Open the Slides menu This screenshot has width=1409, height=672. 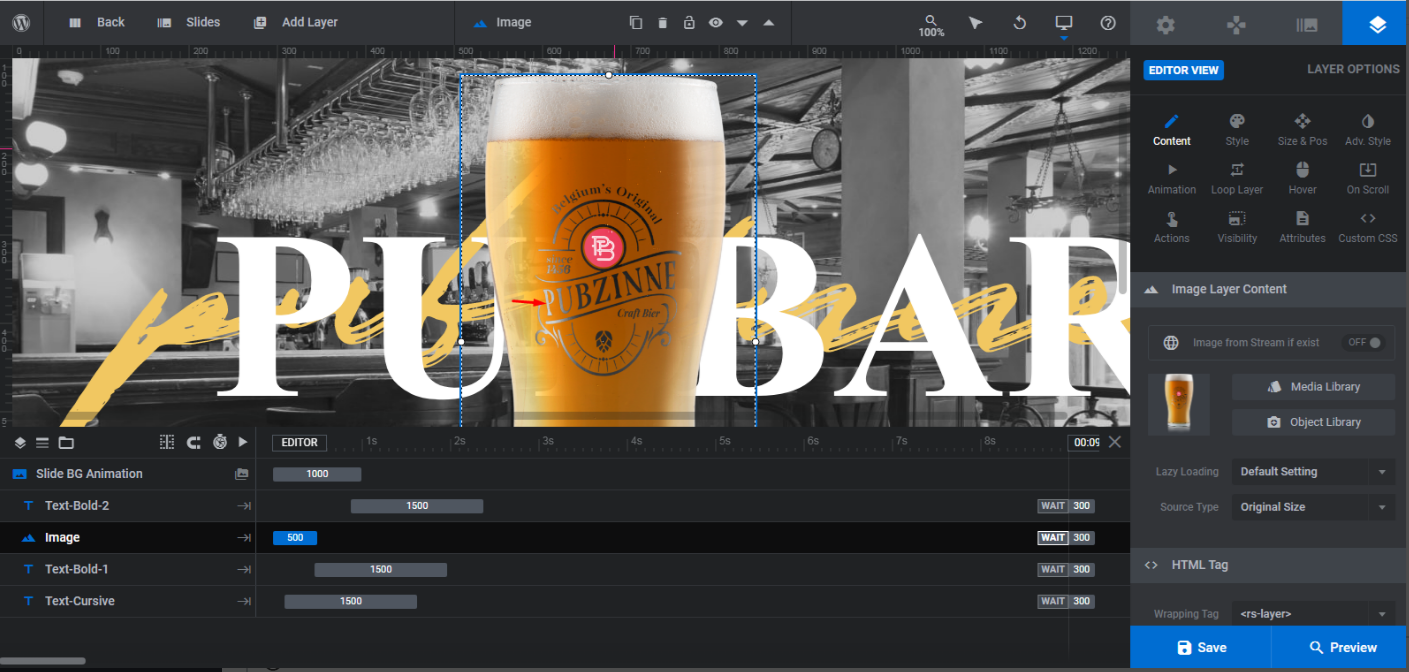pyautogui.click(x=189, y=22)
